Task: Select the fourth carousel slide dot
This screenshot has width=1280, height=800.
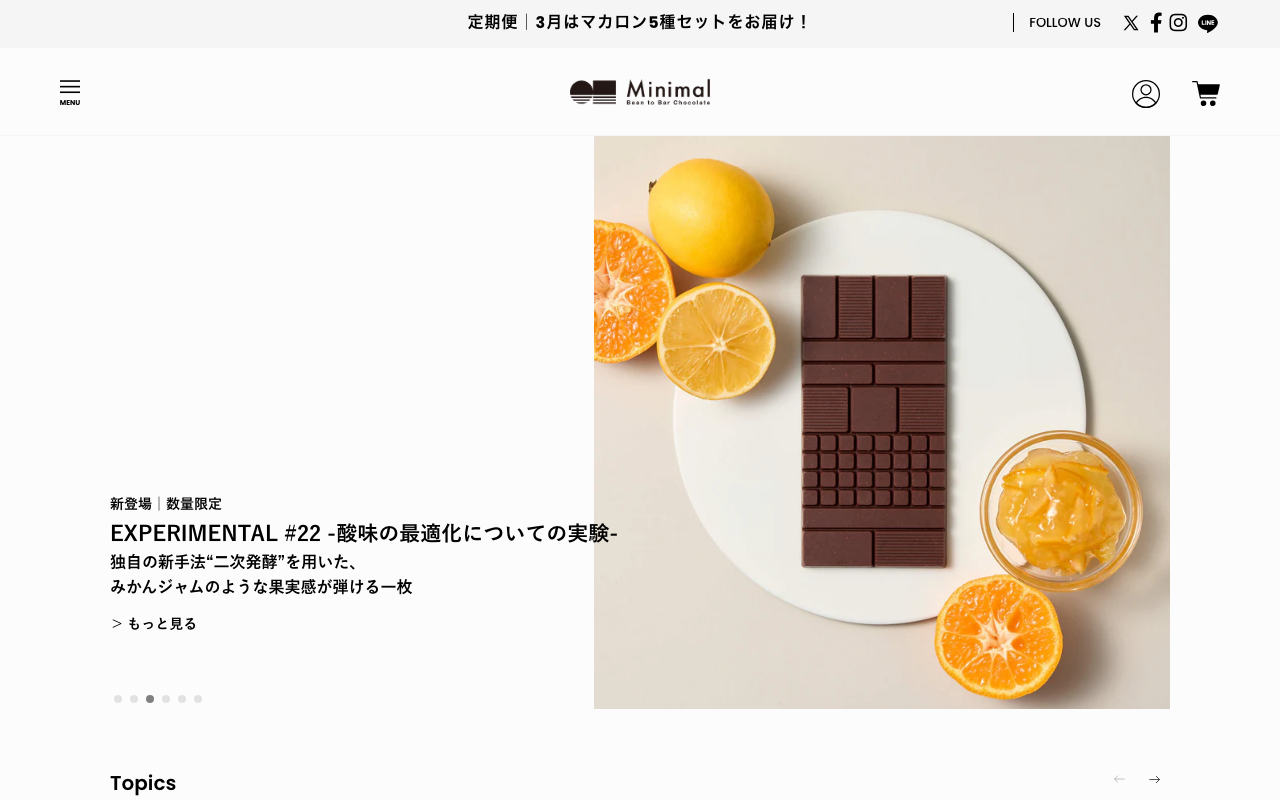Action: [166, 699]
